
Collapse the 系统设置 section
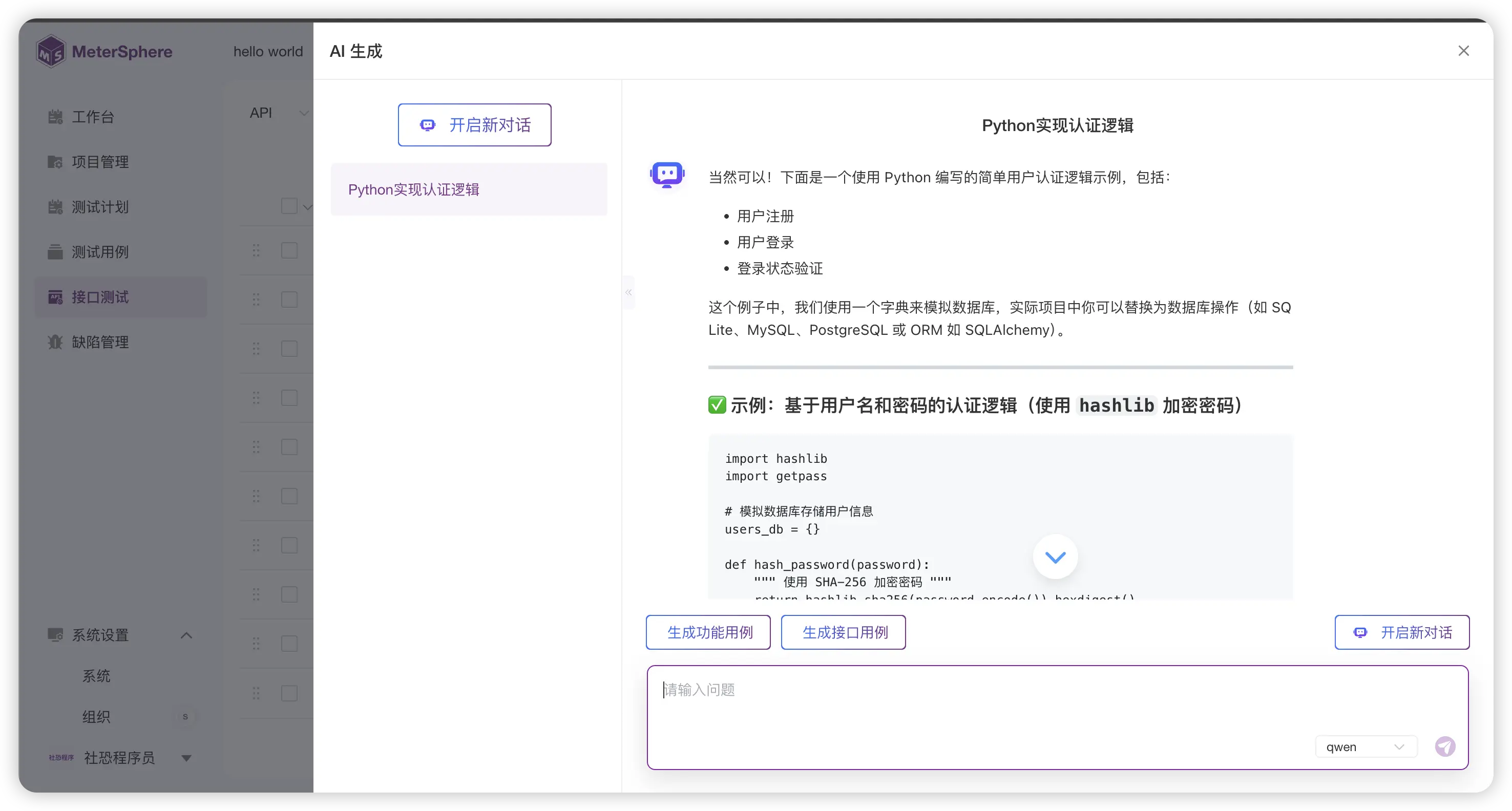(x=186, y=635)
